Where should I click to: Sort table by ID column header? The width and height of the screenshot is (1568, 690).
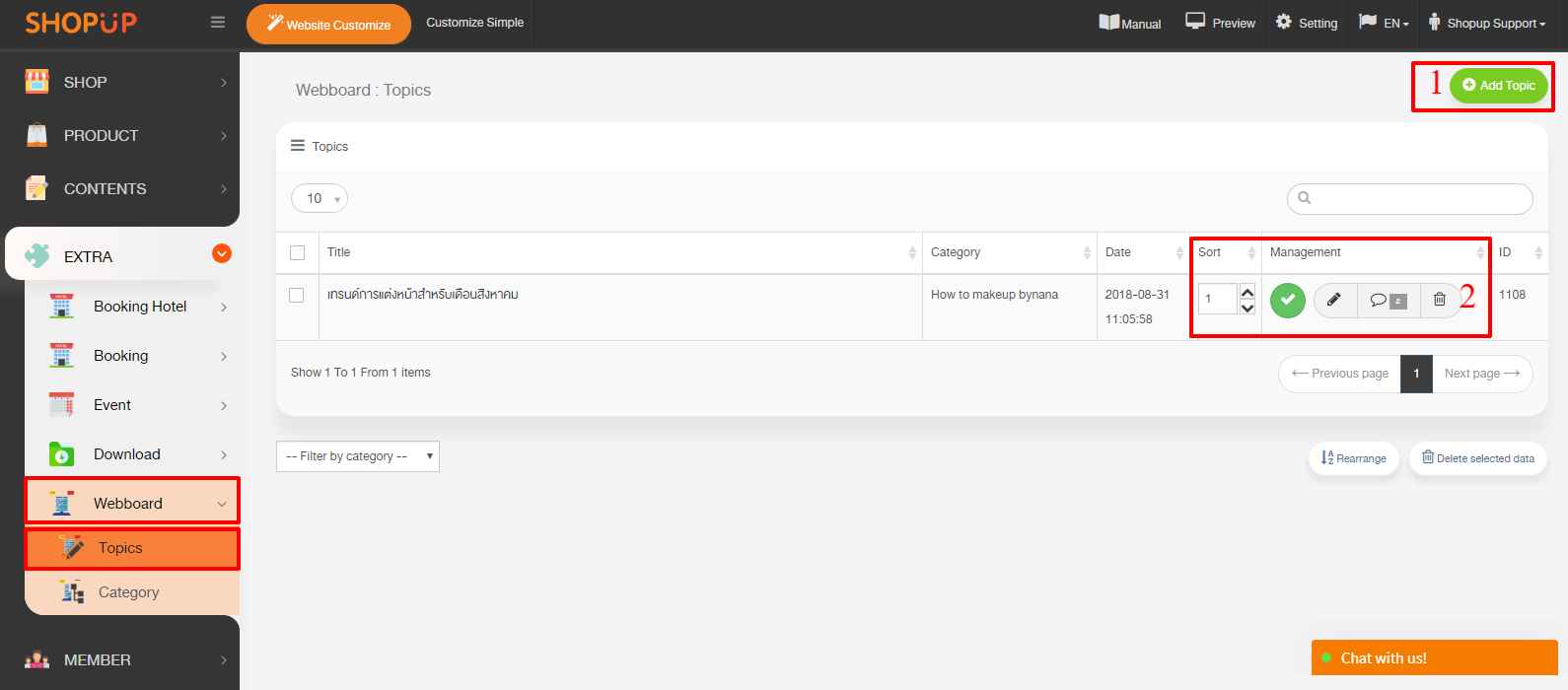coord(1519,253)
